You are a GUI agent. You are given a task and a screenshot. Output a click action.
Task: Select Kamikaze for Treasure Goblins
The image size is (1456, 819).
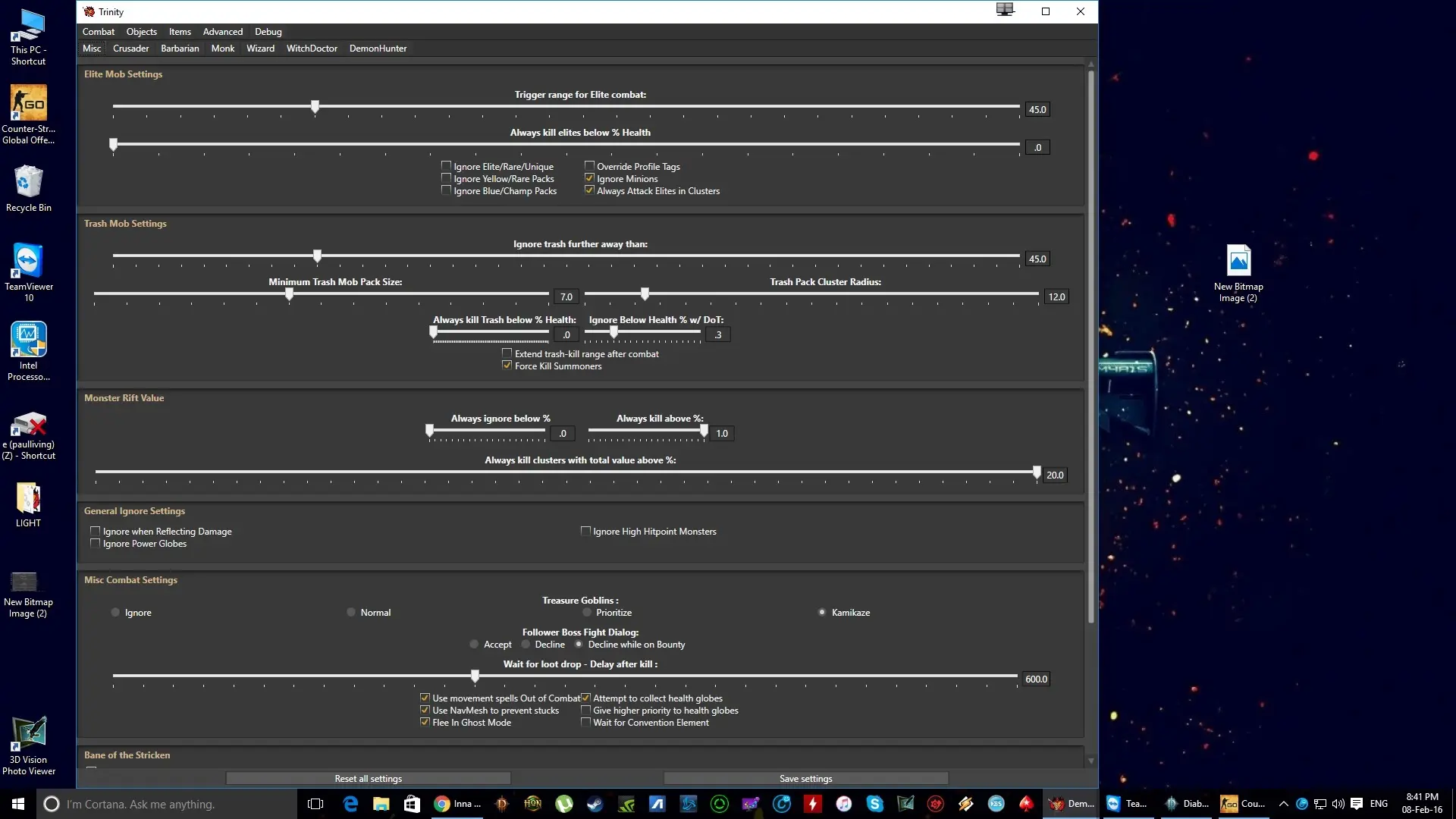(x=822, y=612)
